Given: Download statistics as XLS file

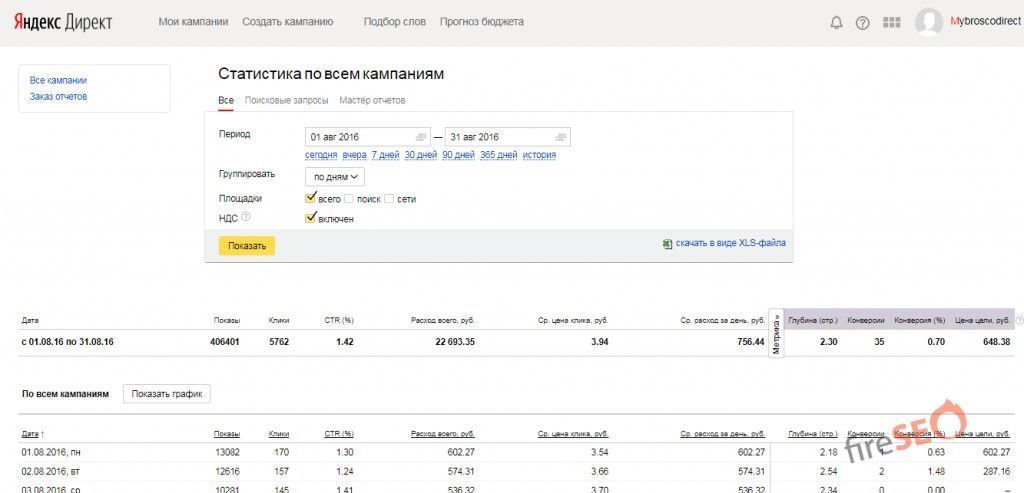Looking at the screenshot, I should (x=729, y=243).
